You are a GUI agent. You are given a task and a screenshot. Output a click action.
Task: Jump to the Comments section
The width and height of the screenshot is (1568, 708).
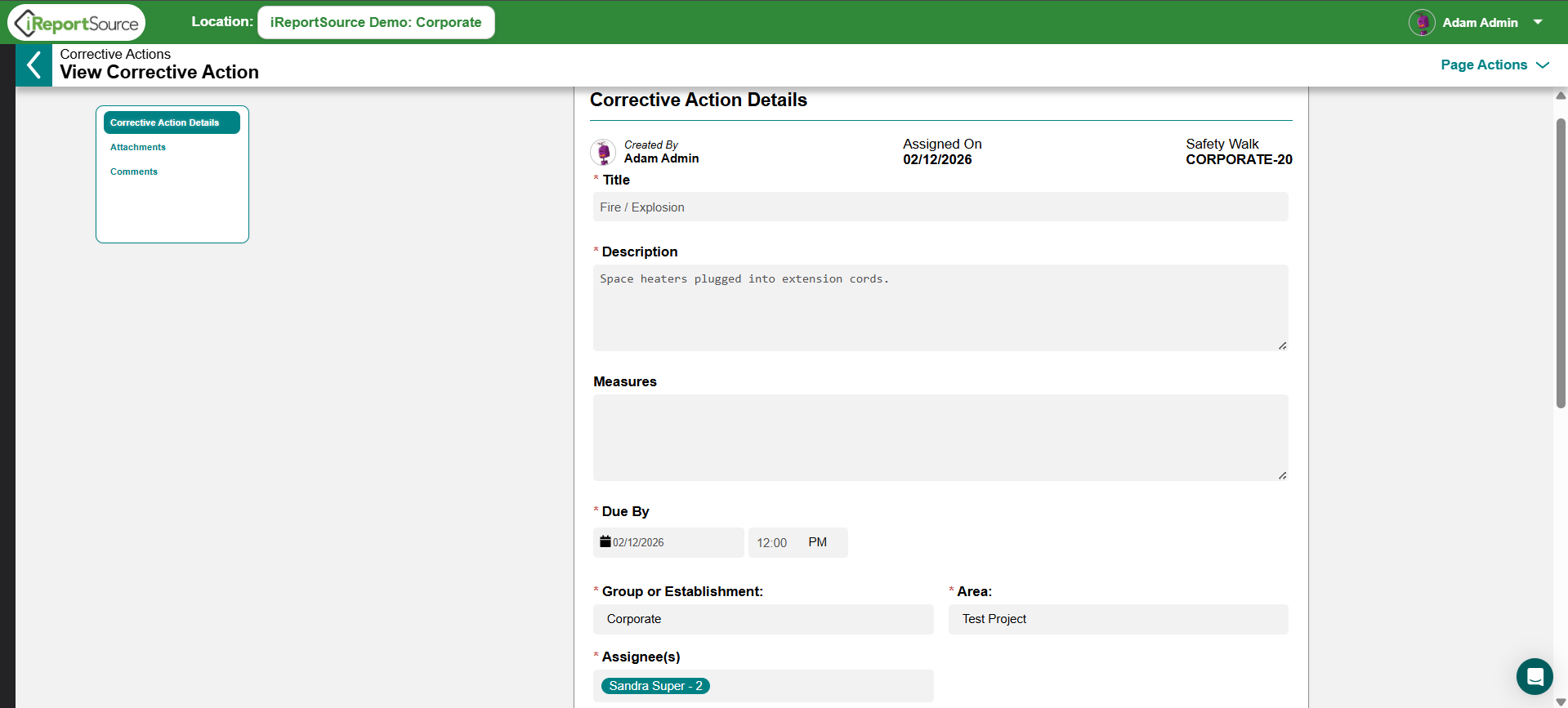(134, 171)
